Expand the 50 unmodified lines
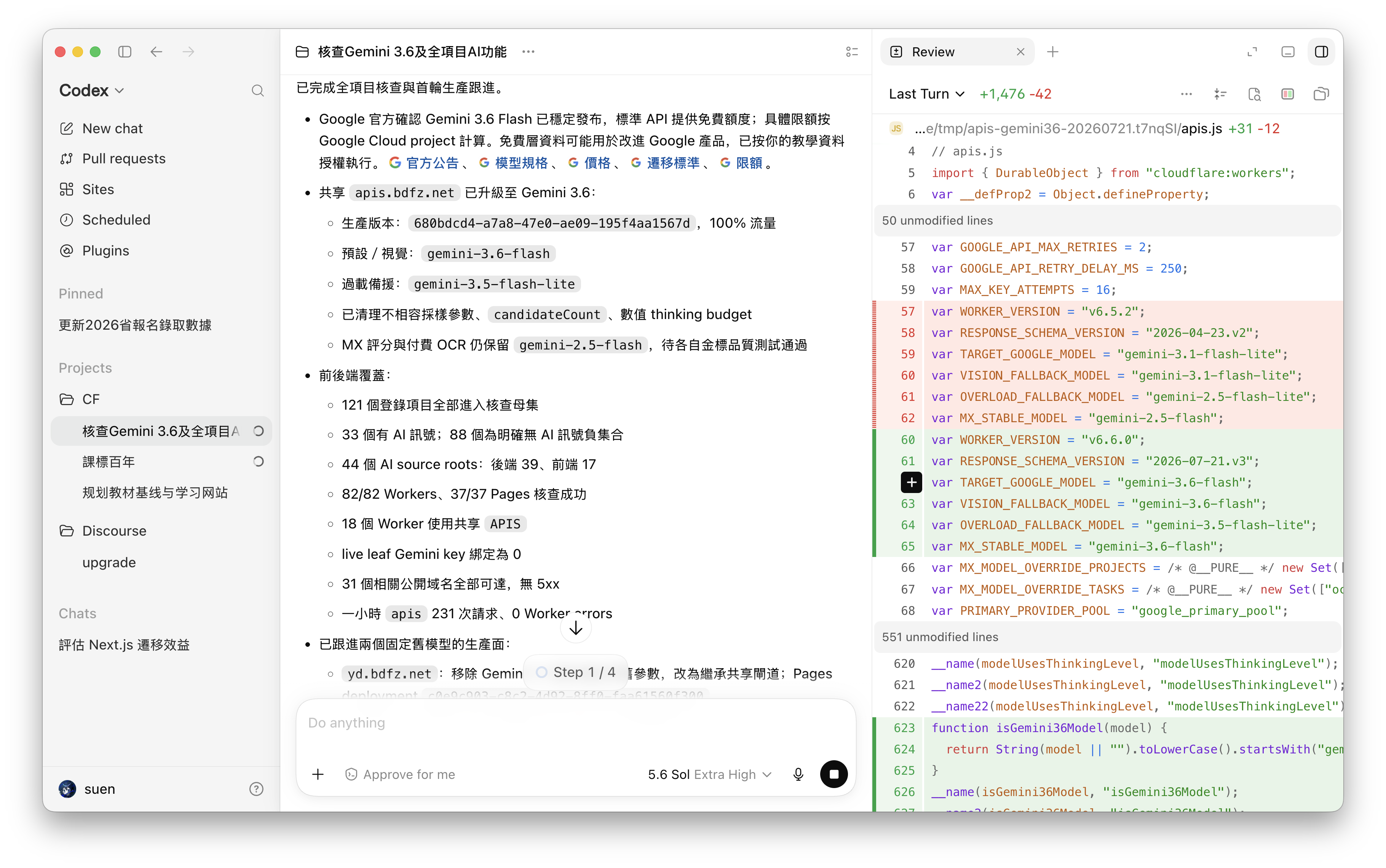 click(x=1108, y=220)
